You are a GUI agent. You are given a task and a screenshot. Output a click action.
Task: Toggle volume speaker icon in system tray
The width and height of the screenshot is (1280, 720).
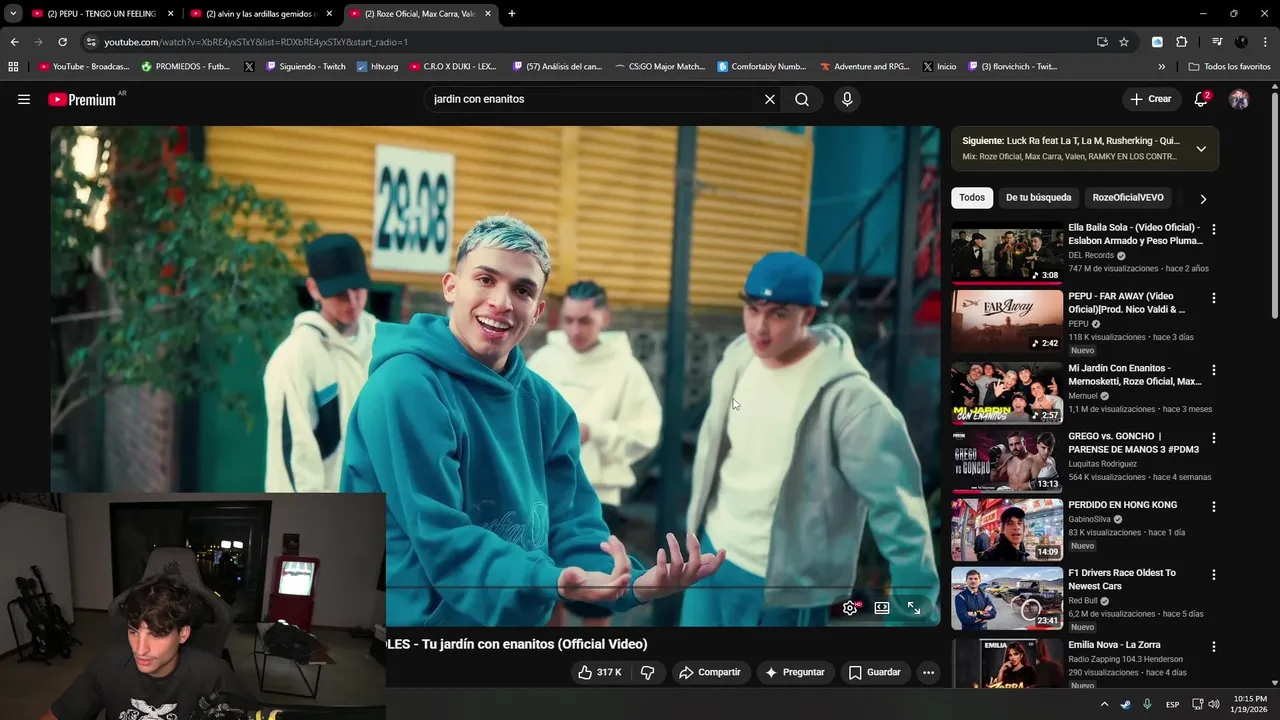point(1214,704)
